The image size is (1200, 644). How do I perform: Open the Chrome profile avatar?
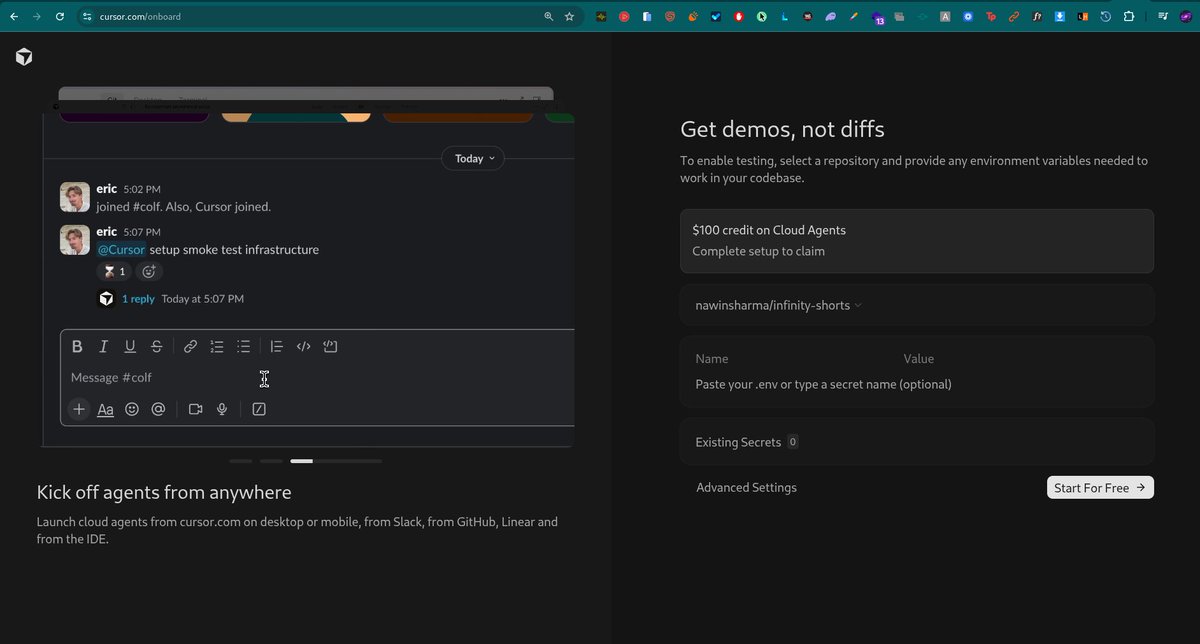point(1185,17)
